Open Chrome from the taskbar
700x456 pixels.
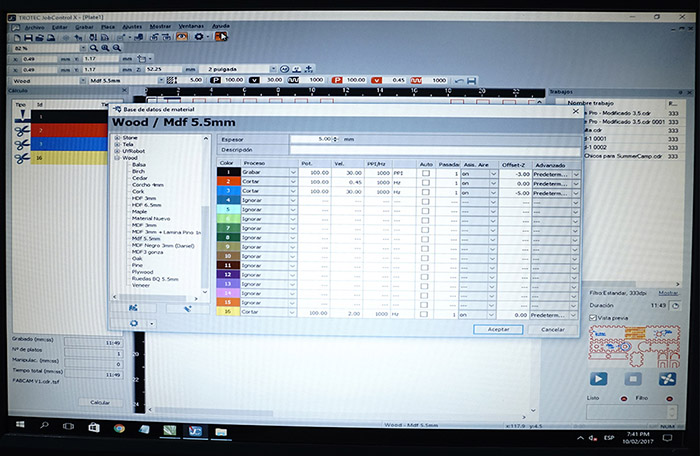click(119, 428)
